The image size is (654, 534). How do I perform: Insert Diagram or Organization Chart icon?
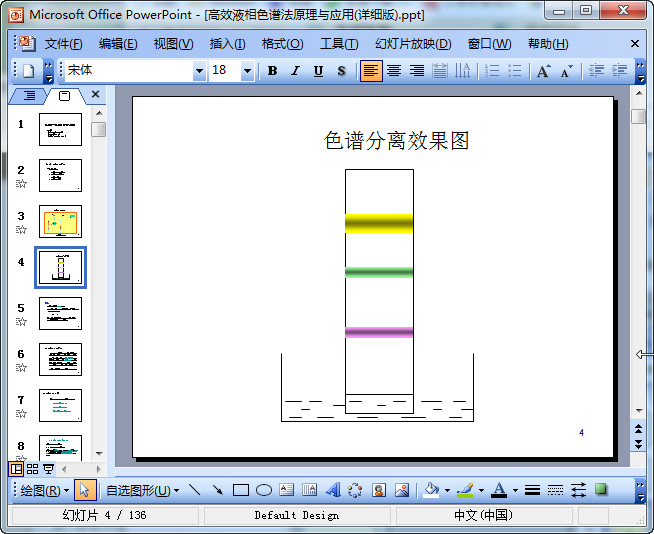pyautogui.click(x=355, y=490)
